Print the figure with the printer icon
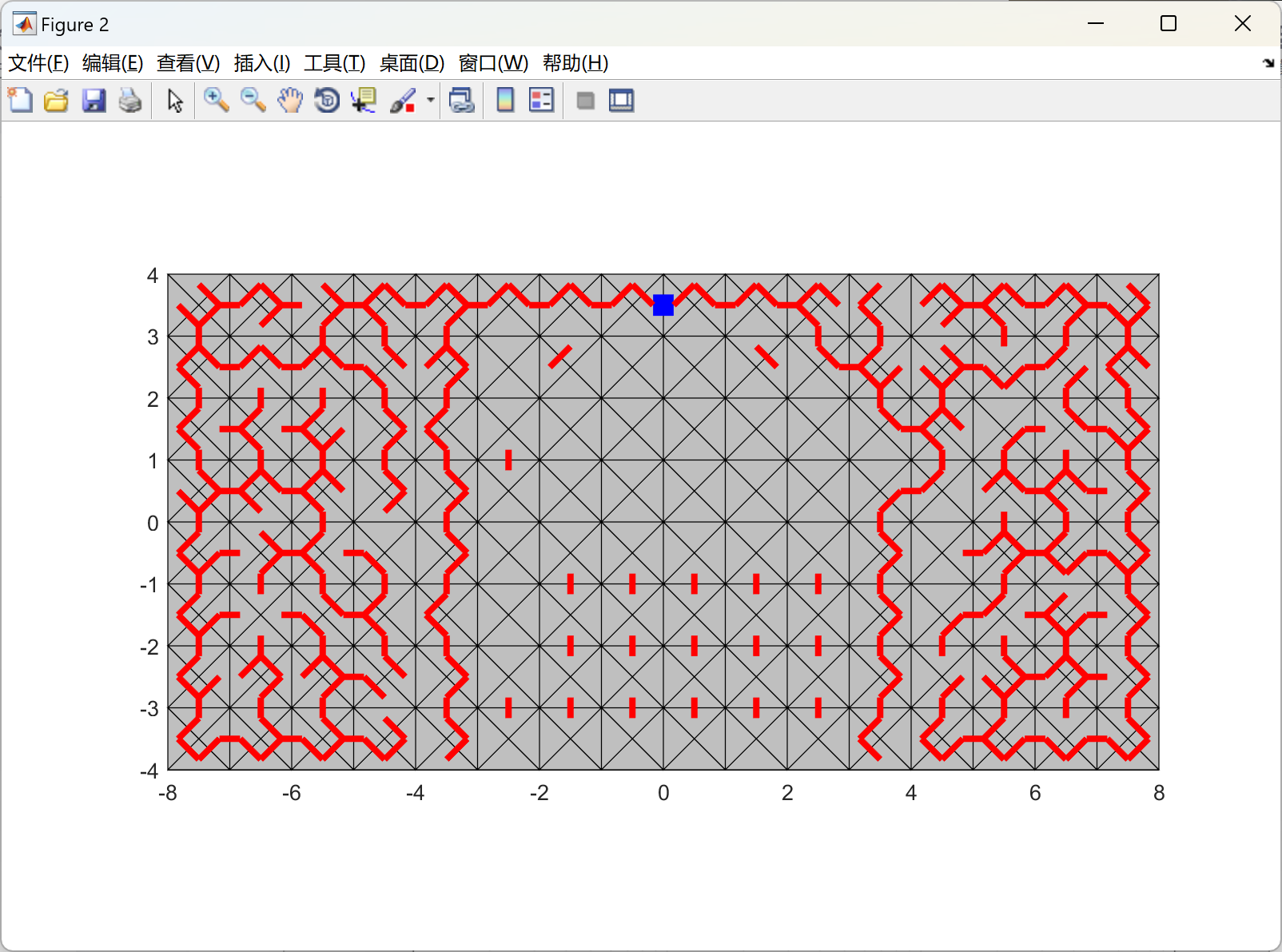 (130, 101)
